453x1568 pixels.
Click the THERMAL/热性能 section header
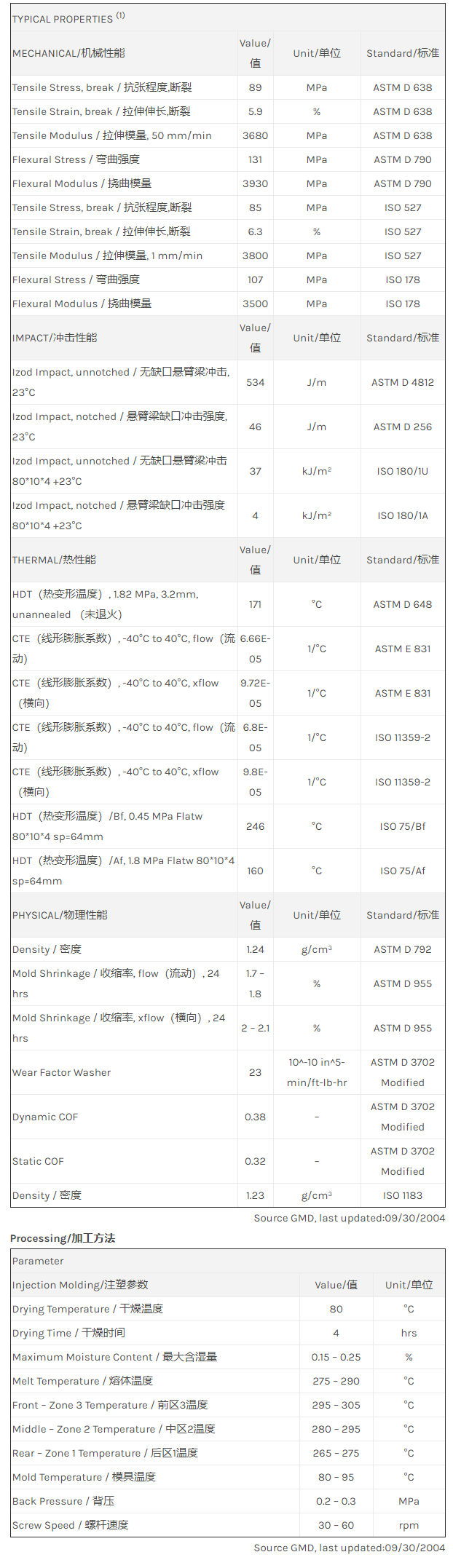coord(54,560)
